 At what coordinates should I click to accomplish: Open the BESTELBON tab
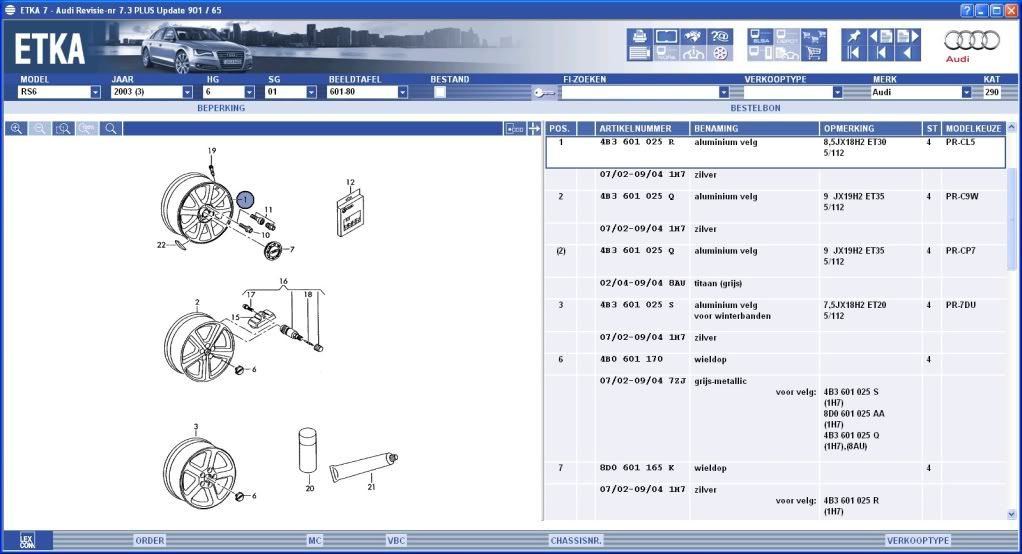[x=755, y=108]
